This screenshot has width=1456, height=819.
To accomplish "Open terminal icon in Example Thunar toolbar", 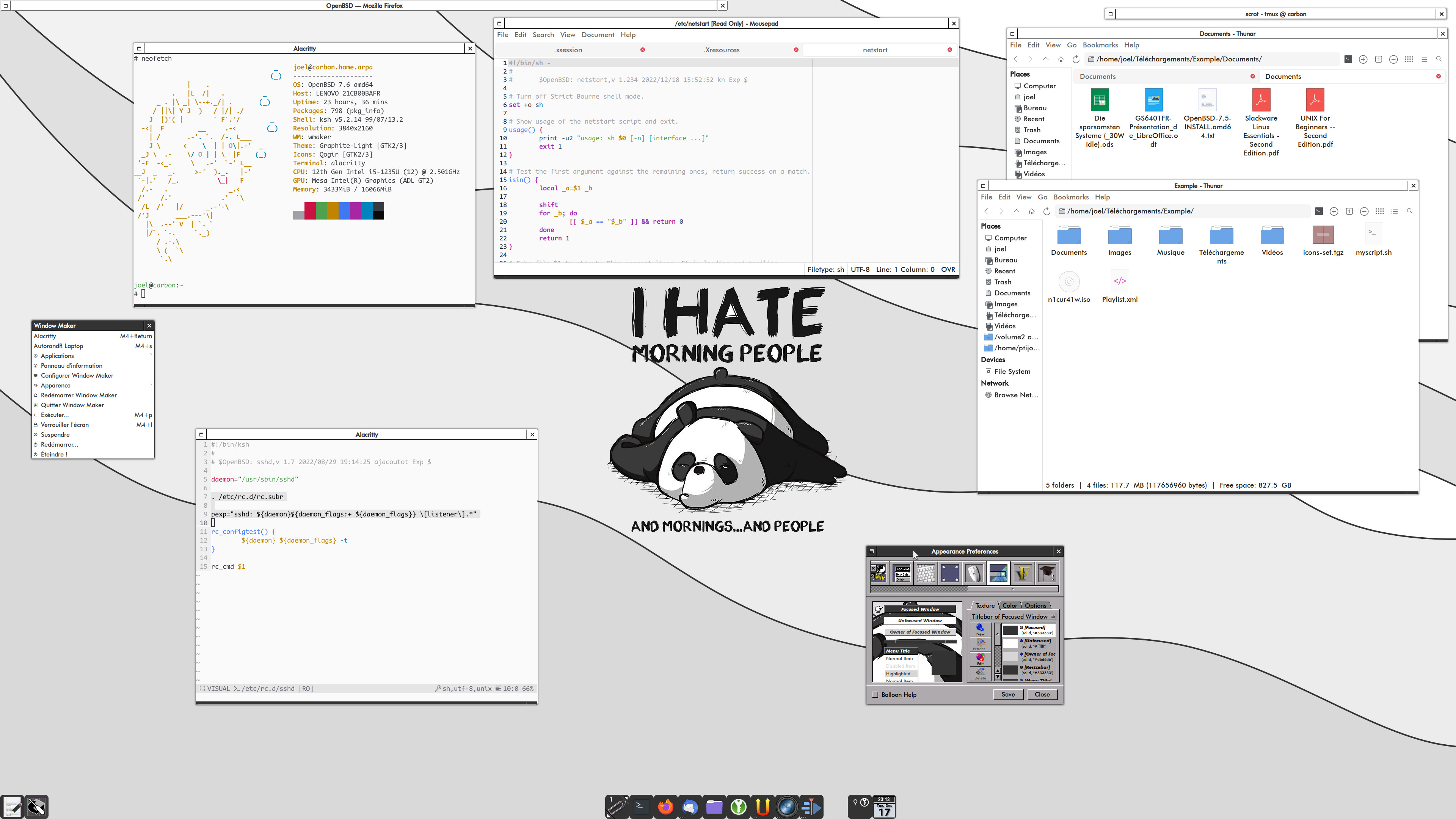I will tap(1319, 212).
